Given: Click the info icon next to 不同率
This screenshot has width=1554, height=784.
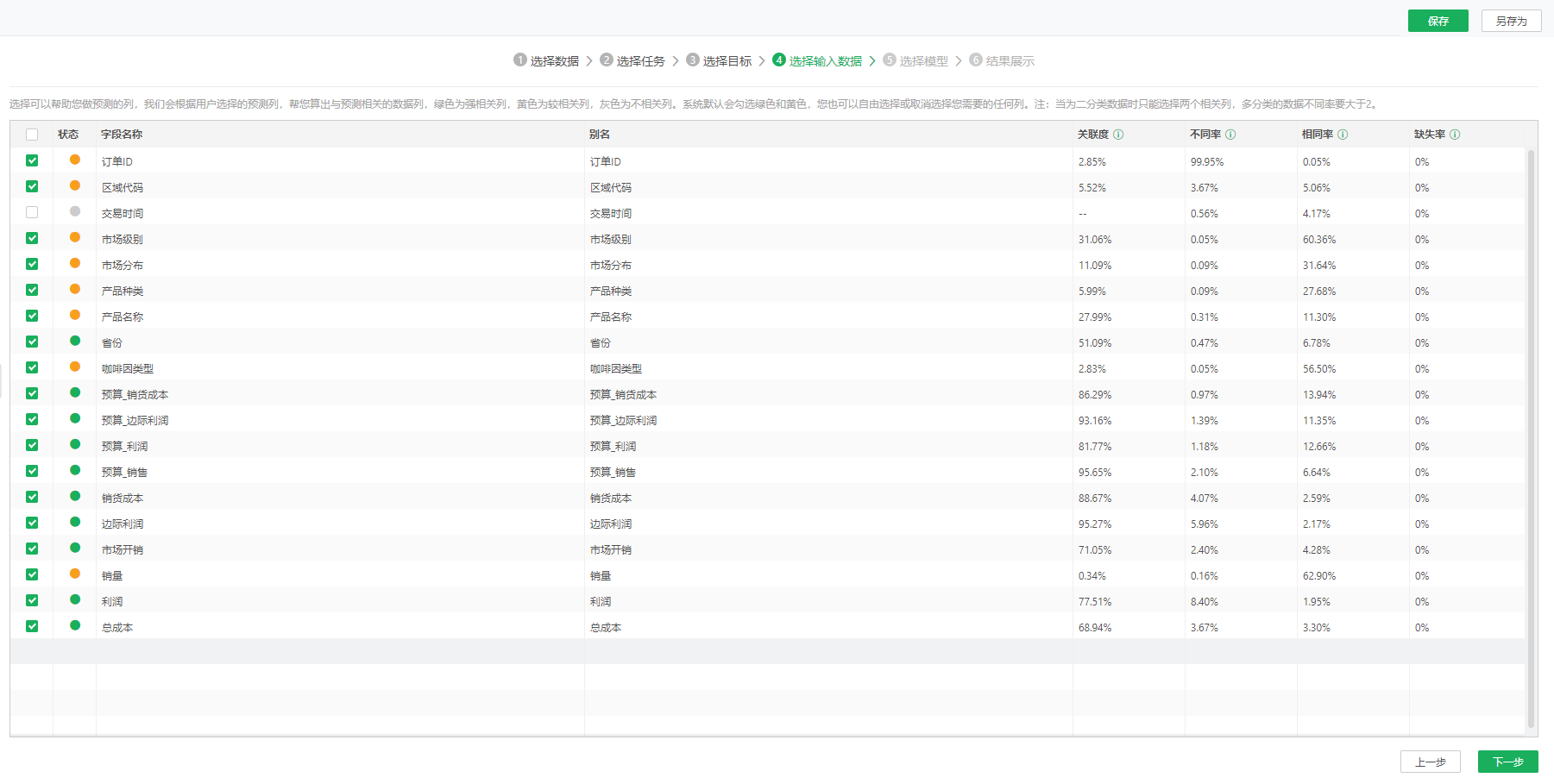Looking at the screenshot, I should (x=1231, y=134).
